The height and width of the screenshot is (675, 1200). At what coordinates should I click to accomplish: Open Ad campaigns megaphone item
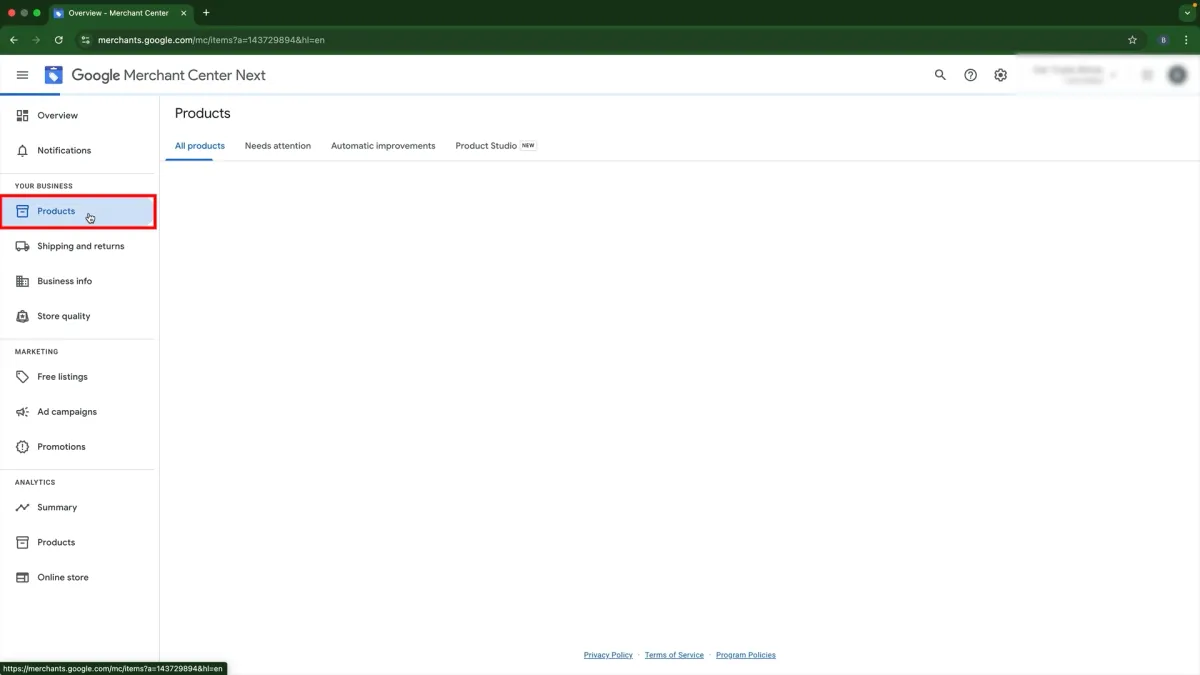coord(79,413)
